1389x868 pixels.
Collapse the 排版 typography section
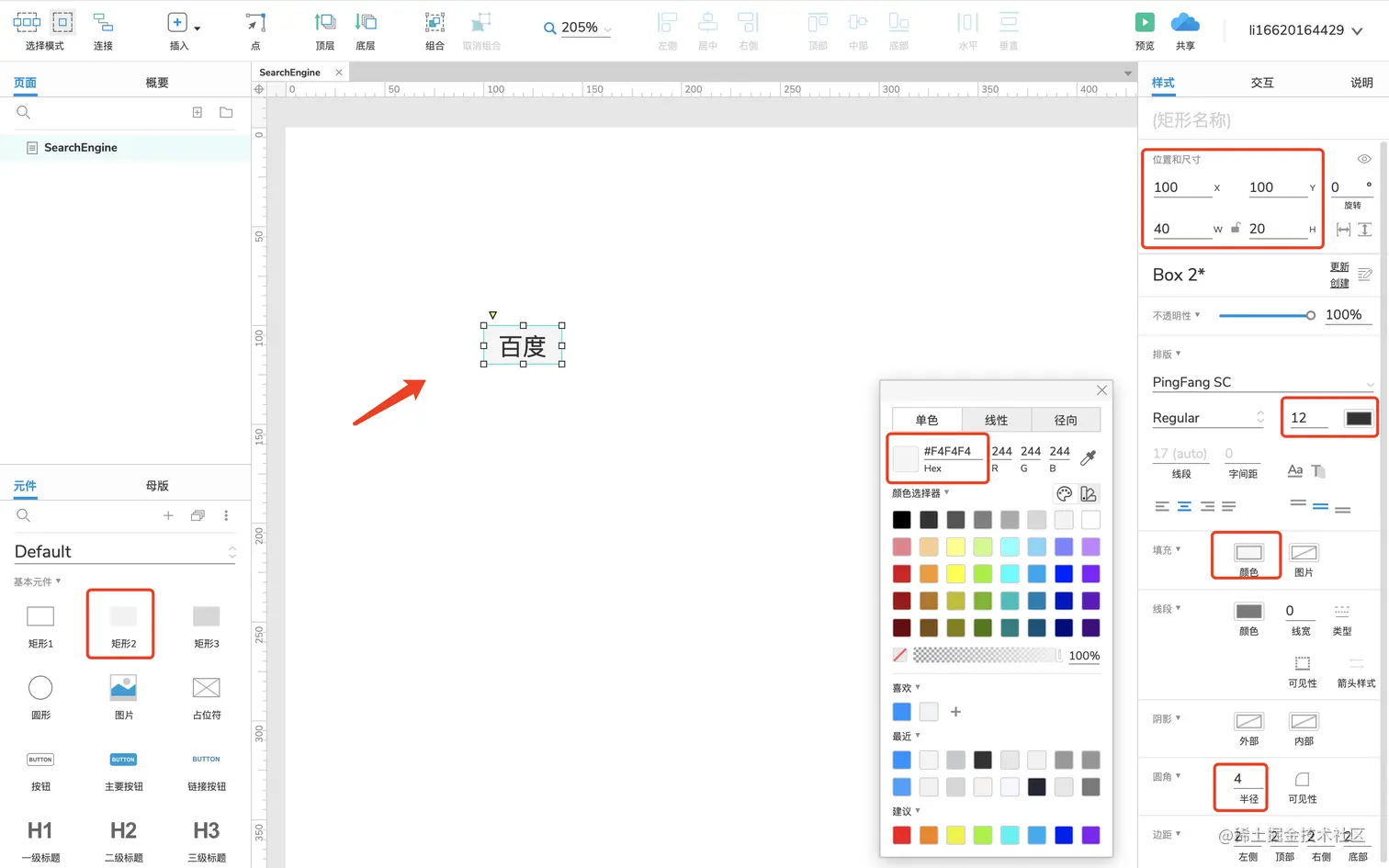point(1167,354)
